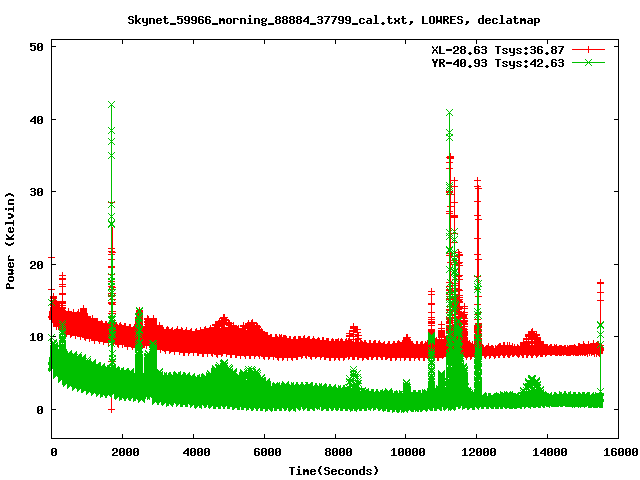Click the red XL legend line sample
Screen dimensions: 640x480
pos(588,50)
